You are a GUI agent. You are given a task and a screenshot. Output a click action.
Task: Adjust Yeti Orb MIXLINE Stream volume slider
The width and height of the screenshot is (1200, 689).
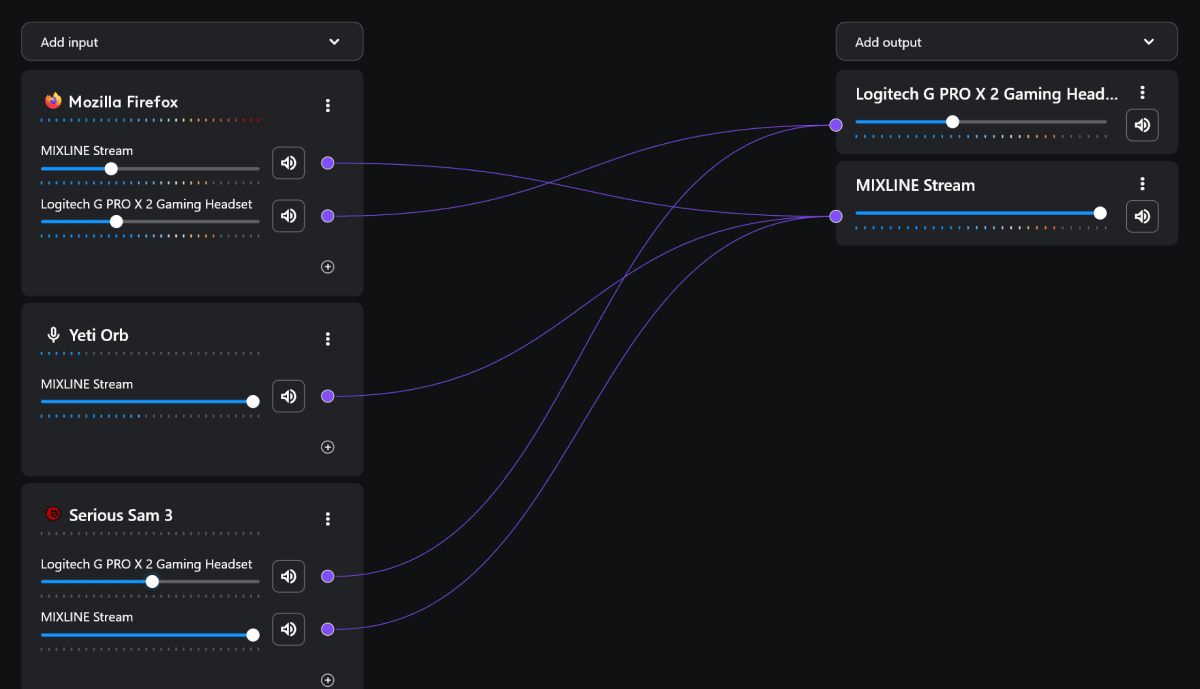point(150,401)
